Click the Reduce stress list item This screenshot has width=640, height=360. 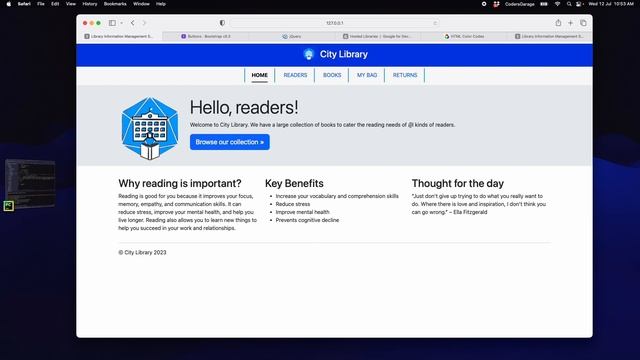point(293,204)
